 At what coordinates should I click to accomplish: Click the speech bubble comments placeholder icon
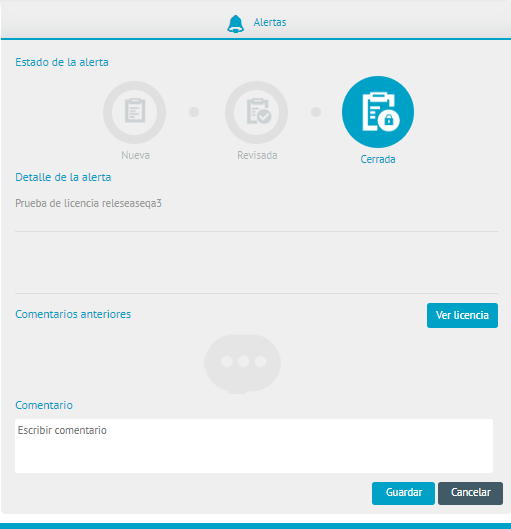(x=242, y=364)
